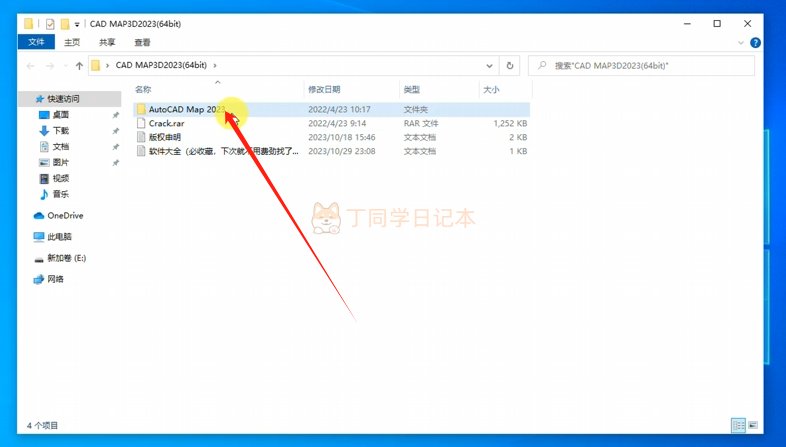Open 视频 in the navigation pane
This screenshot has width=786, height=447.
point(61,178)
